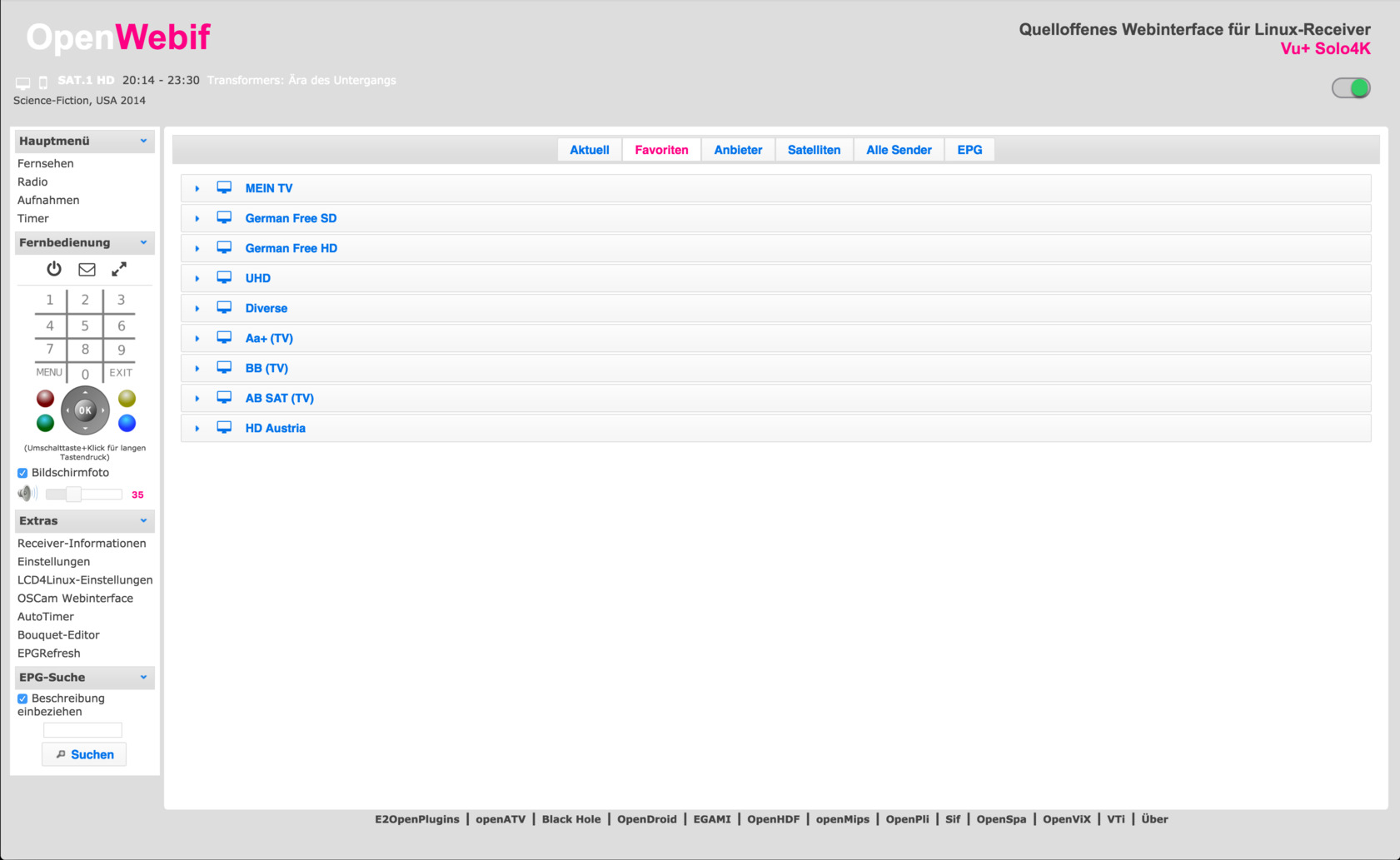
Task: Mute using the speaker volume icon
Action: [x=27, y=494]
